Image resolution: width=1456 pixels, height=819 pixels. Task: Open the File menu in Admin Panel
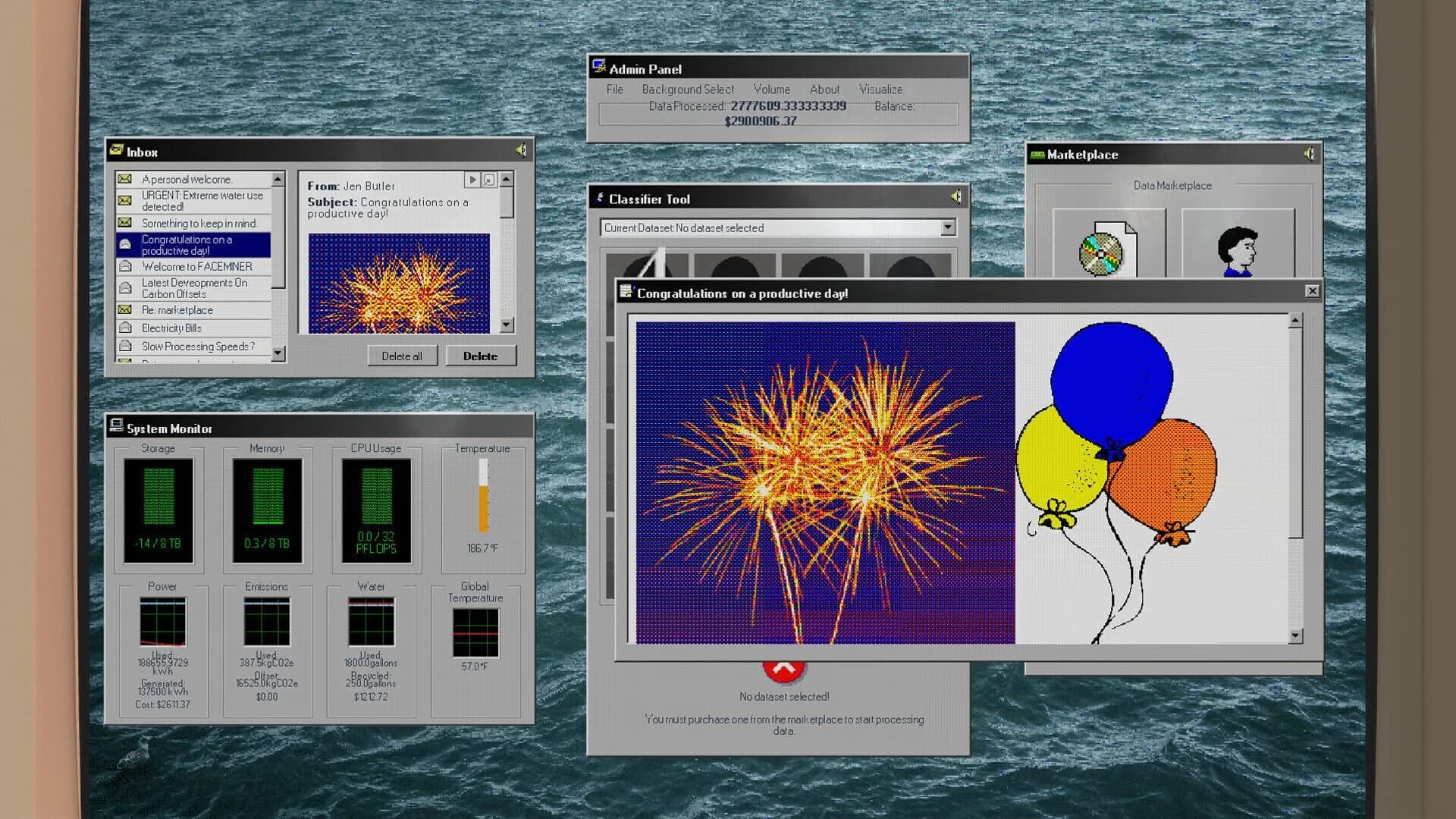614,89
